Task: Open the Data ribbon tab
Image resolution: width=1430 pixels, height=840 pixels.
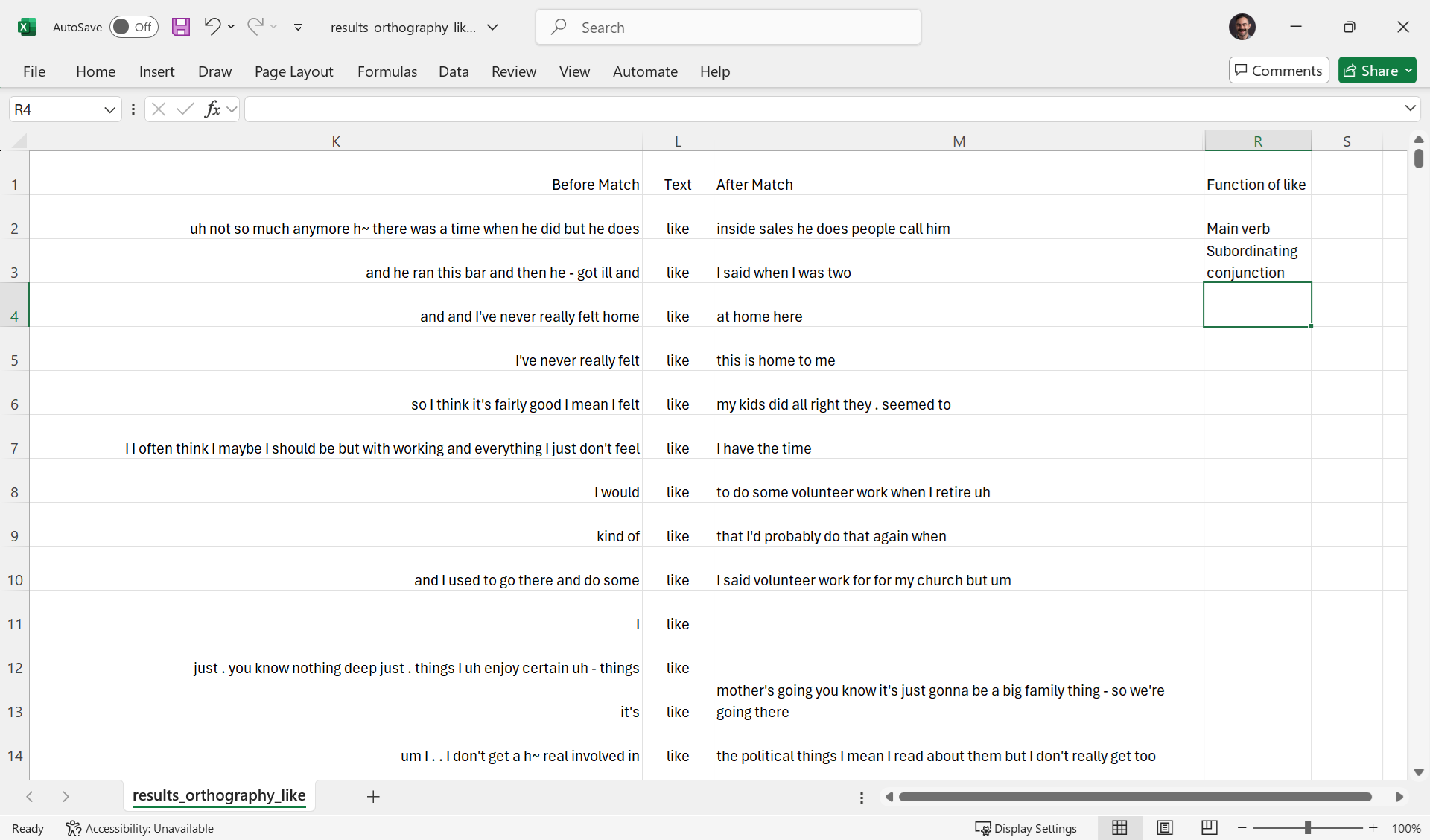Action: coord(453,71)
